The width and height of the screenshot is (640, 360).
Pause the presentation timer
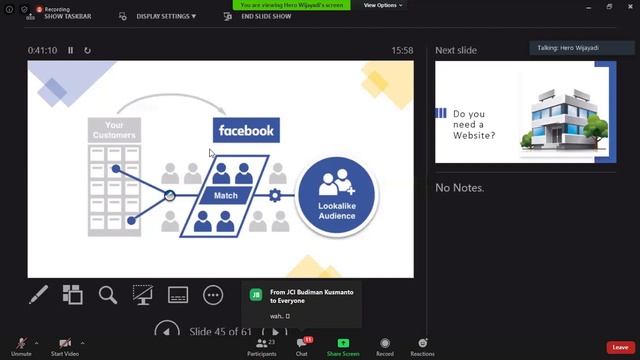coord(71,50)
